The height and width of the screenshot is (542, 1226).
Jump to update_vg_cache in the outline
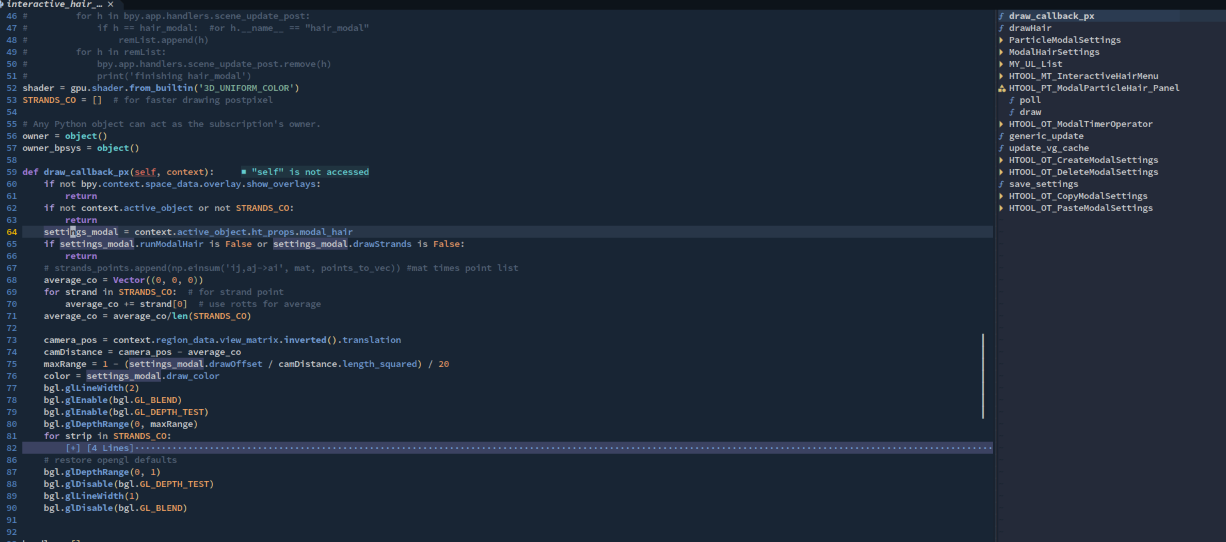click(x=1049, y=148)
